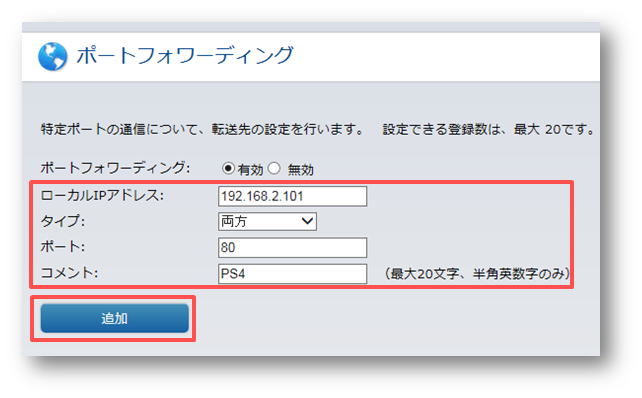Focus the ポート field containing 80
Screen dimensions: 642x398
292,247
